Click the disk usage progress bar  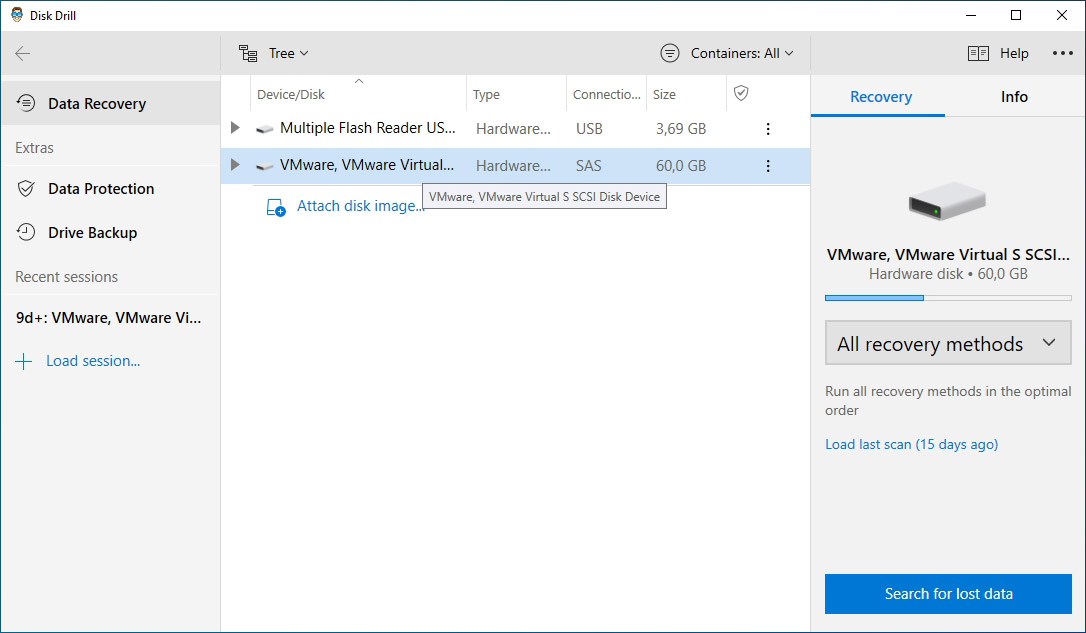click(x=948, y=298)
